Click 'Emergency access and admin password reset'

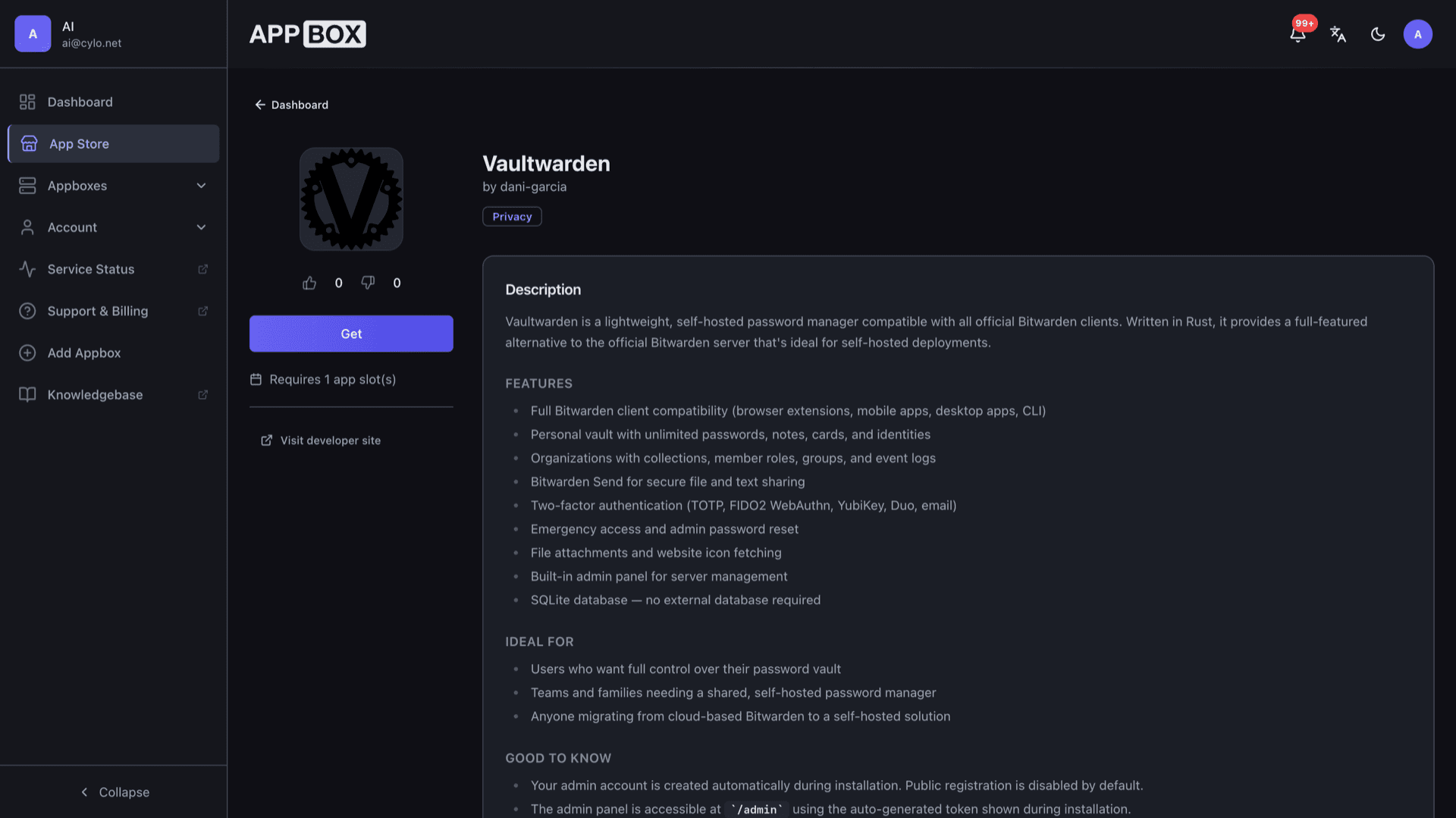(664, 529)
